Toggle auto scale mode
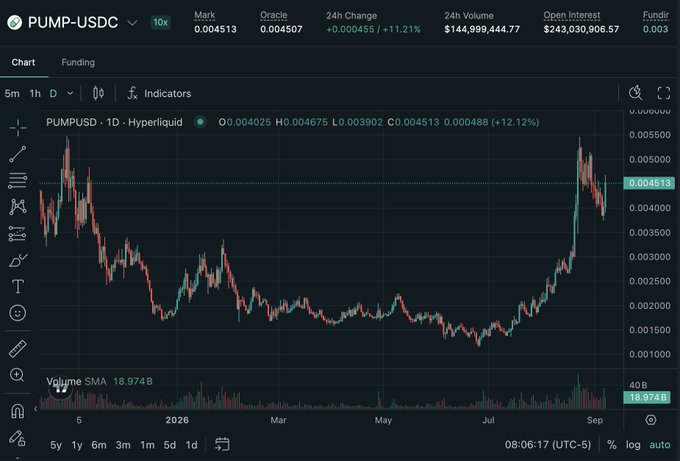This screenshot has width=680, height=461. (660, 445)
